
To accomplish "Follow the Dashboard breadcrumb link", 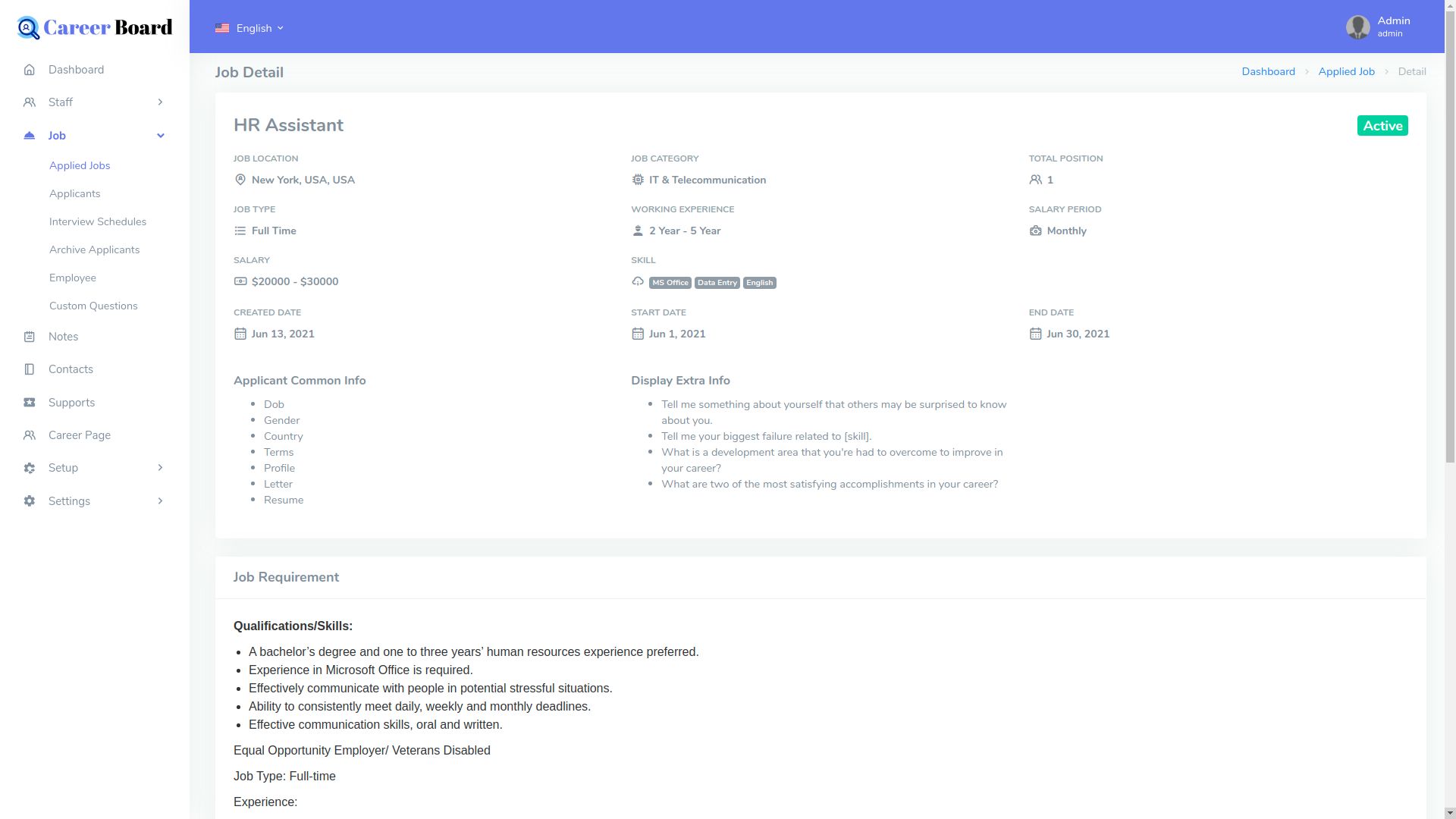I will tap(1268, 72).
